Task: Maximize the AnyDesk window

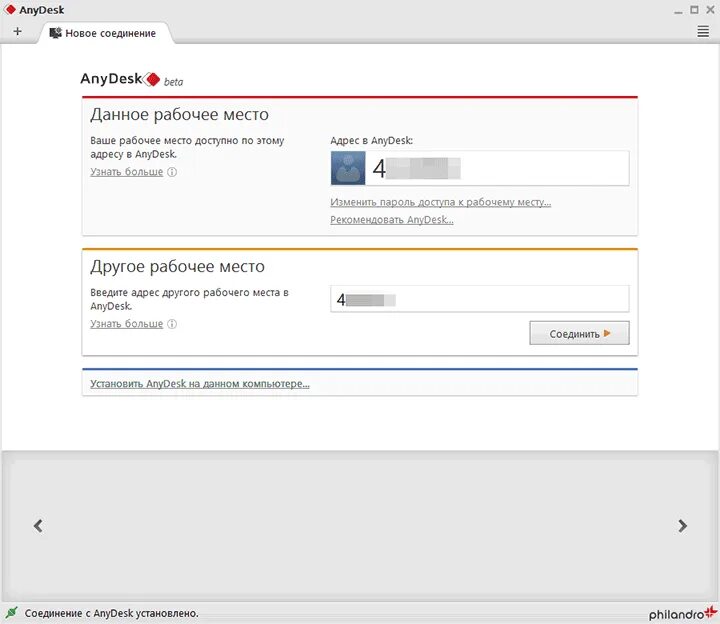Action: click(x=694, y=10)
